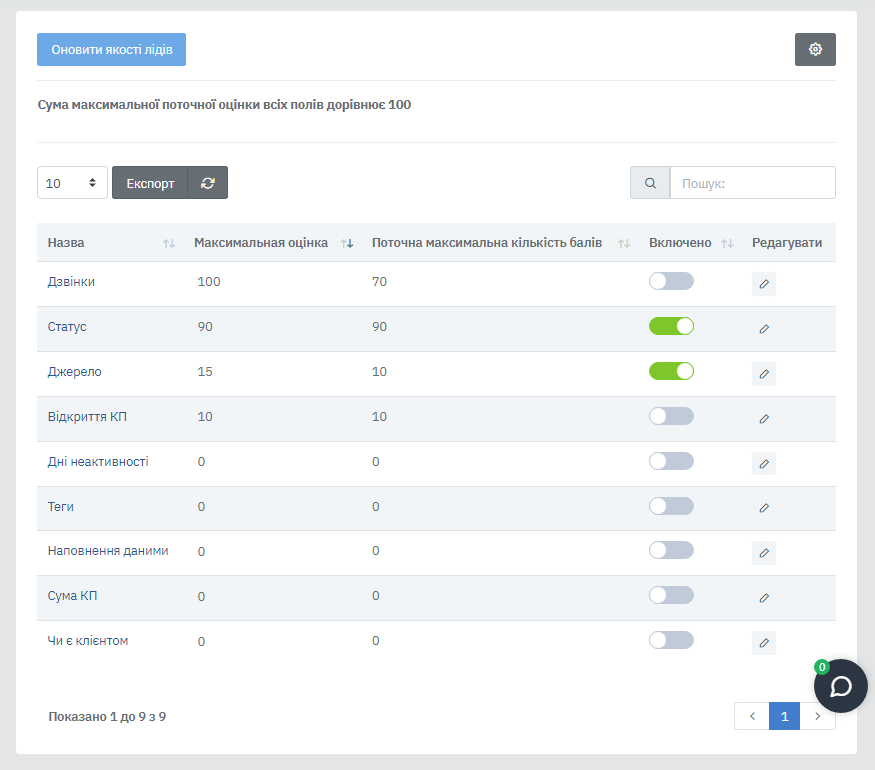Click pencil icon for Сума КП row
Image resolution: width=875 pixels, height=770 pixels.
click(764, 598)
